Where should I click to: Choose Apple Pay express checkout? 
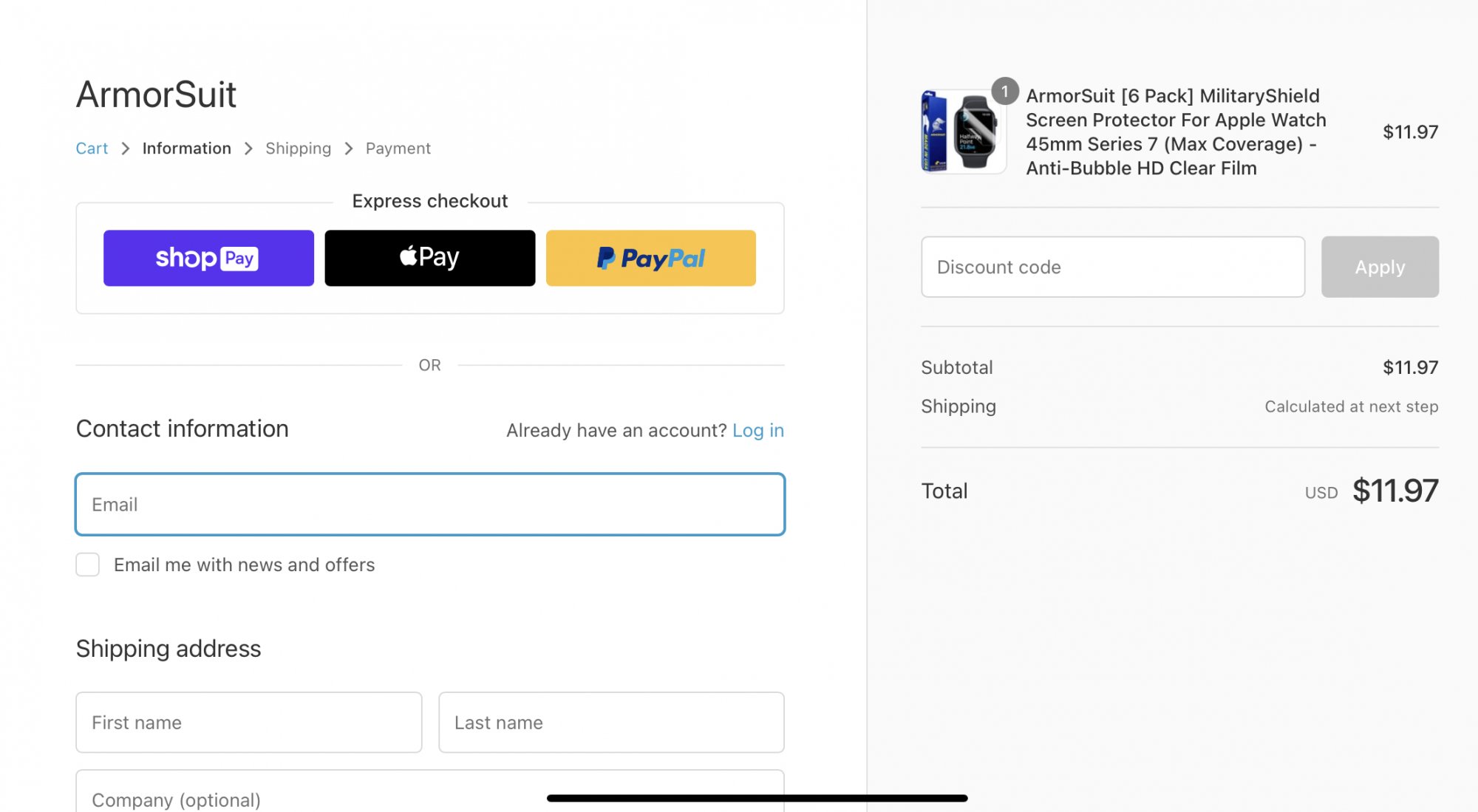point(429,258)
